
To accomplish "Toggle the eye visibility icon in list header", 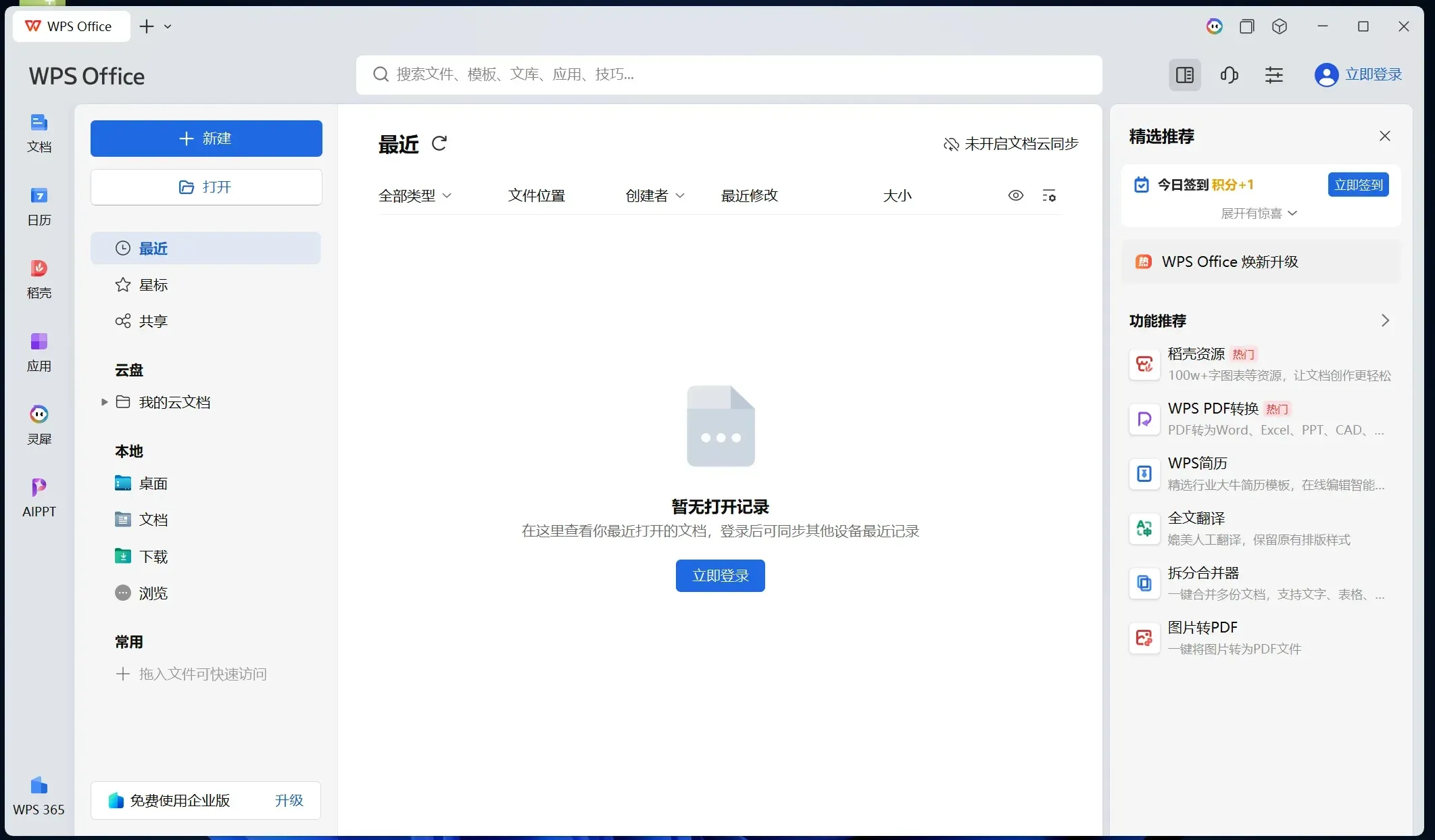I will (1015, 195).
